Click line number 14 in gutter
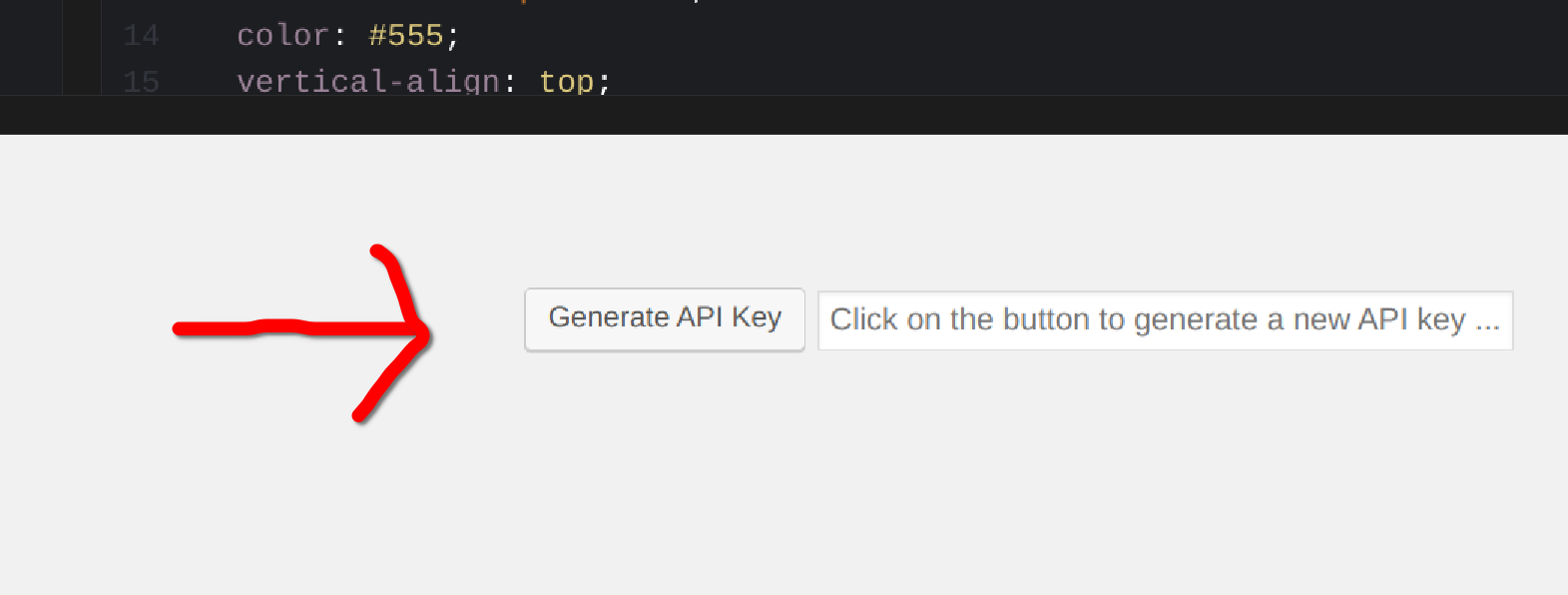Screen dimensions: 1568x595 pos(141,36)
